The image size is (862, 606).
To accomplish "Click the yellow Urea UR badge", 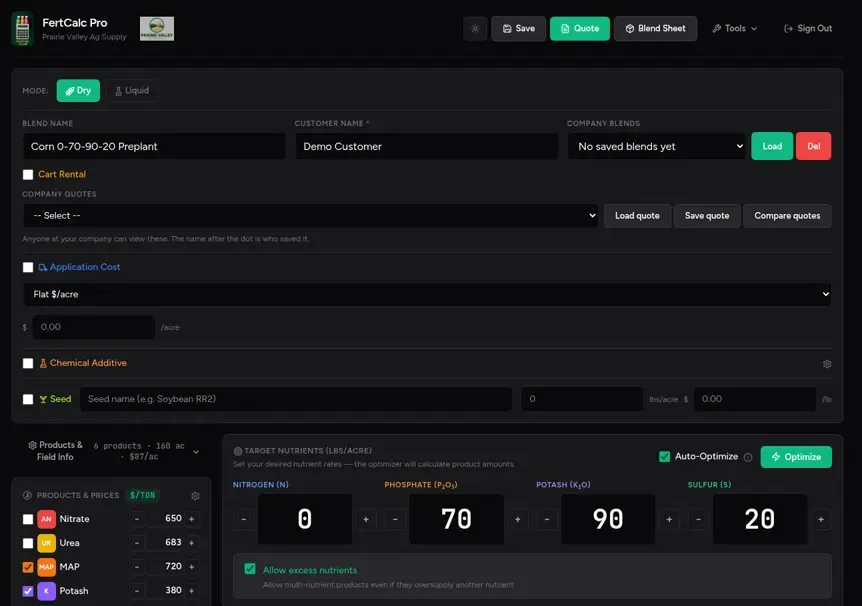I will (x=46, y=543).
